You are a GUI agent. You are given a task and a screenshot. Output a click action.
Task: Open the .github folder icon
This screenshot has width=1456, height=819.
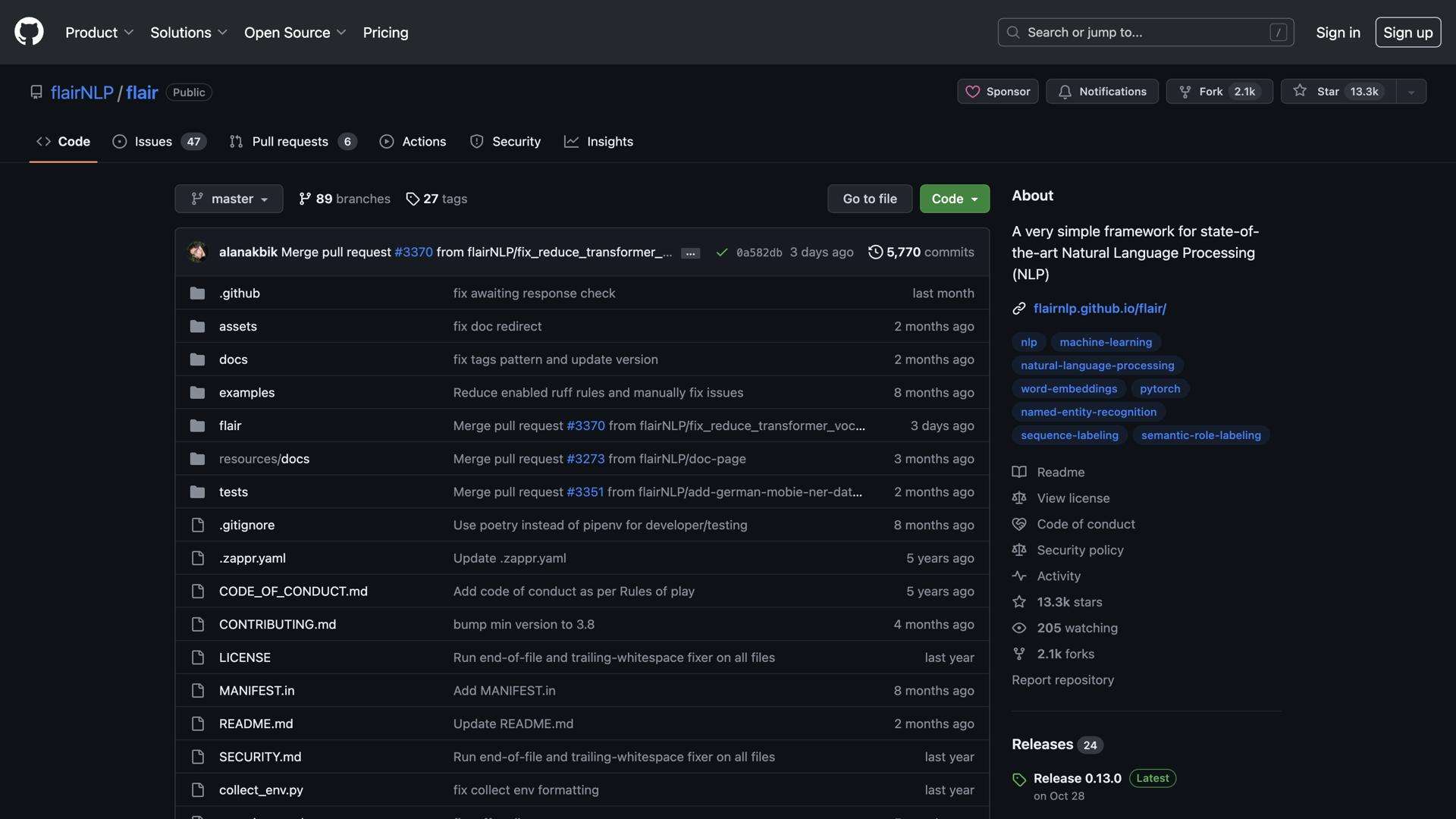197,293
